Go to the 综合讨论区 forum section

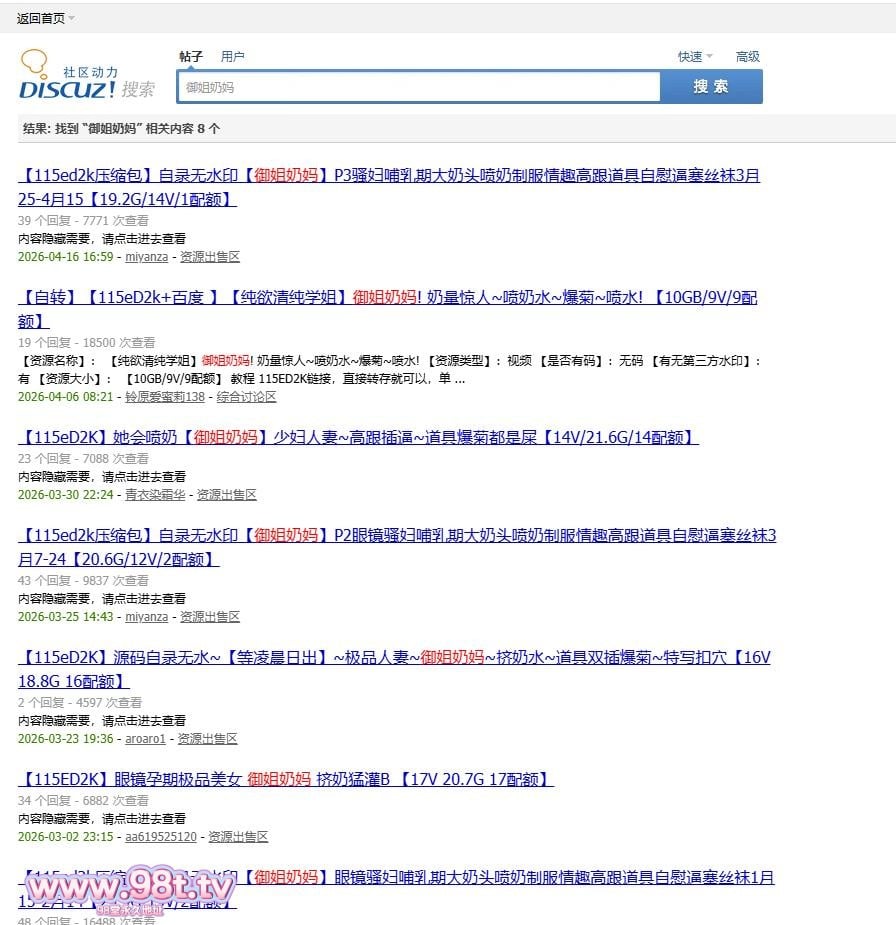click(x=246, y=397)
